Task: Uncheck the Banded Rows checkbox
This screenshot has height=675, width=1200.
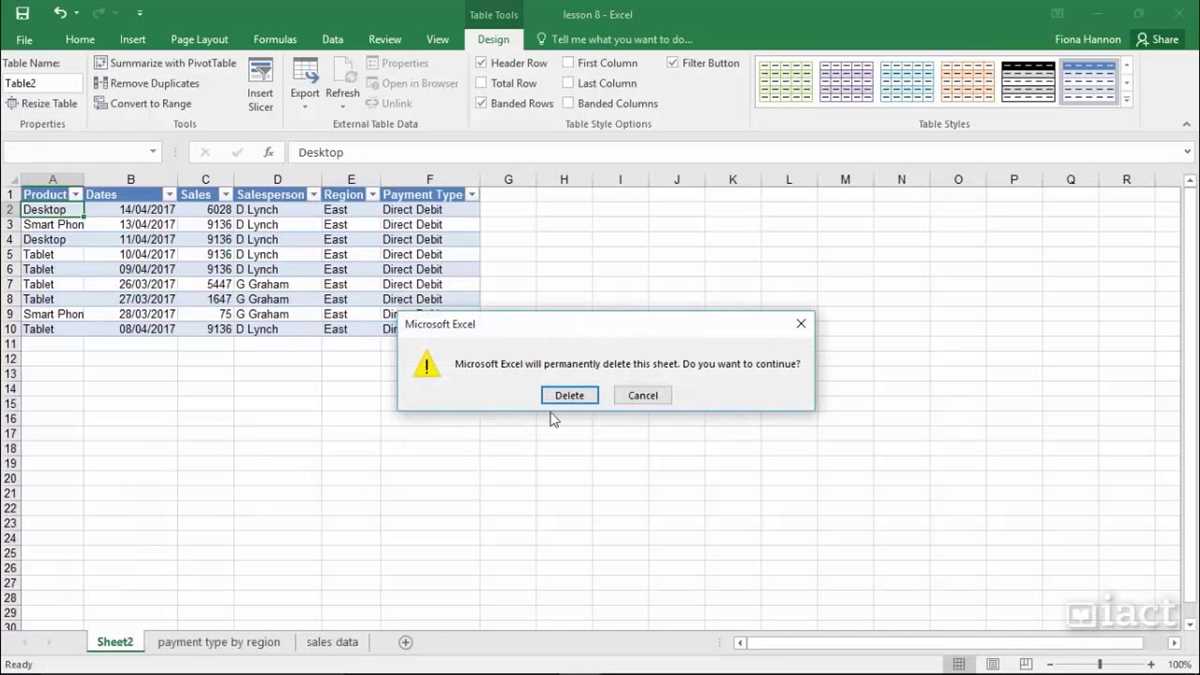Action: [484, 103]
